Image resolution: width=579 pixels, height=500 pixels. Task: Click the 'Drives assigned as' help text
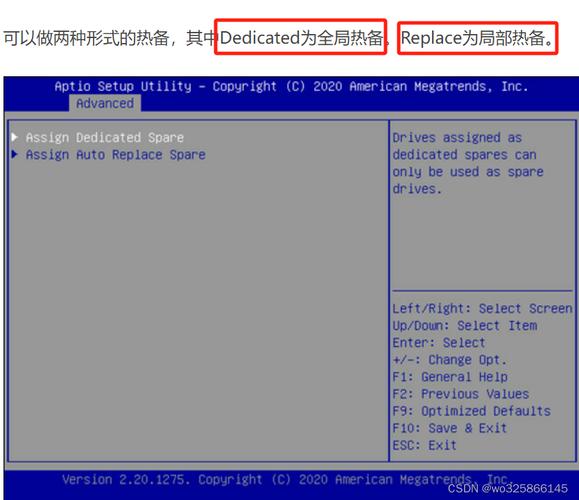point(457,137)
